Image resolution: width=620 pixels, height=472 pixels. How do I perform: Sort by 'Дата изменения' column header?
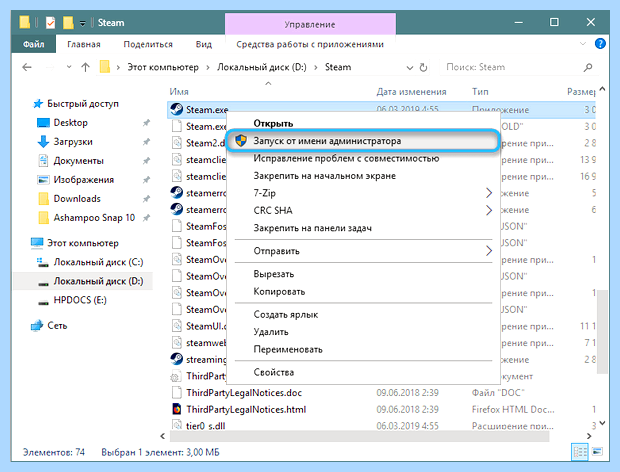click(x=411, y=92)
